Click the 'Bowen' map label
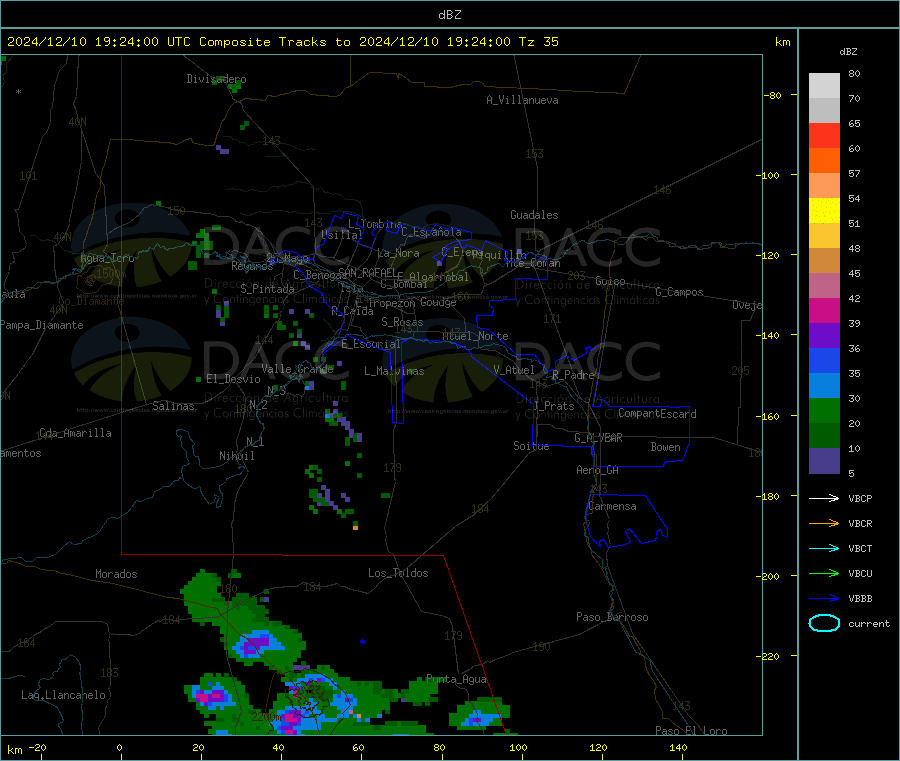 coord(666,447)
